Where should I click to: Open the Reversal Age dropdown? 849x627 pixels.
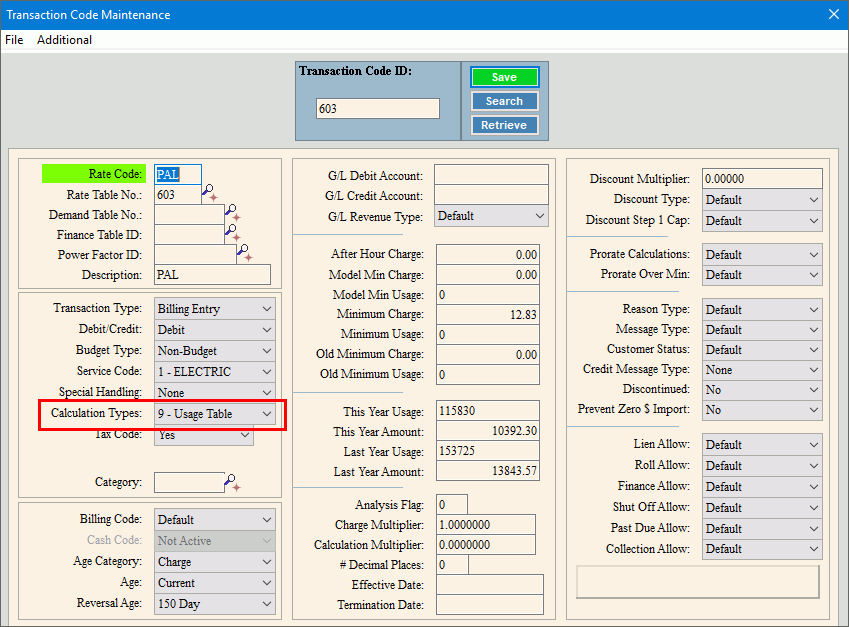pos(266,603)
